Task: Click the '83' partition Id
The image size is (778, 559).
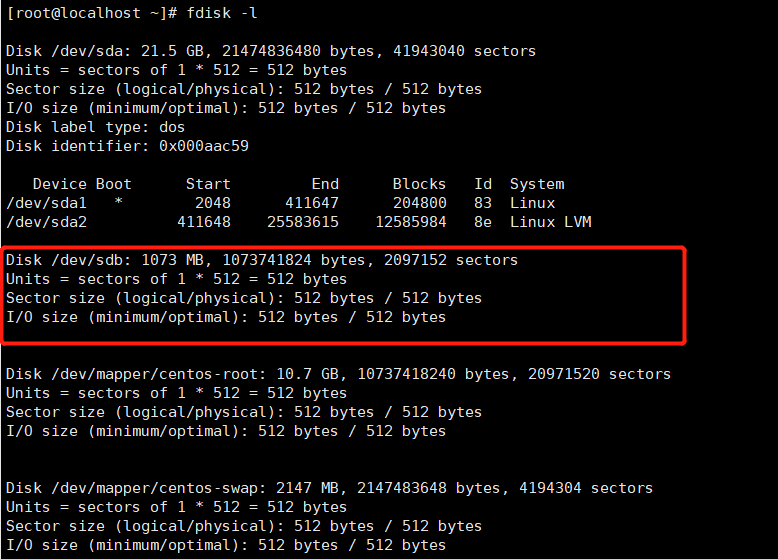Action: (x=483, y=203)
